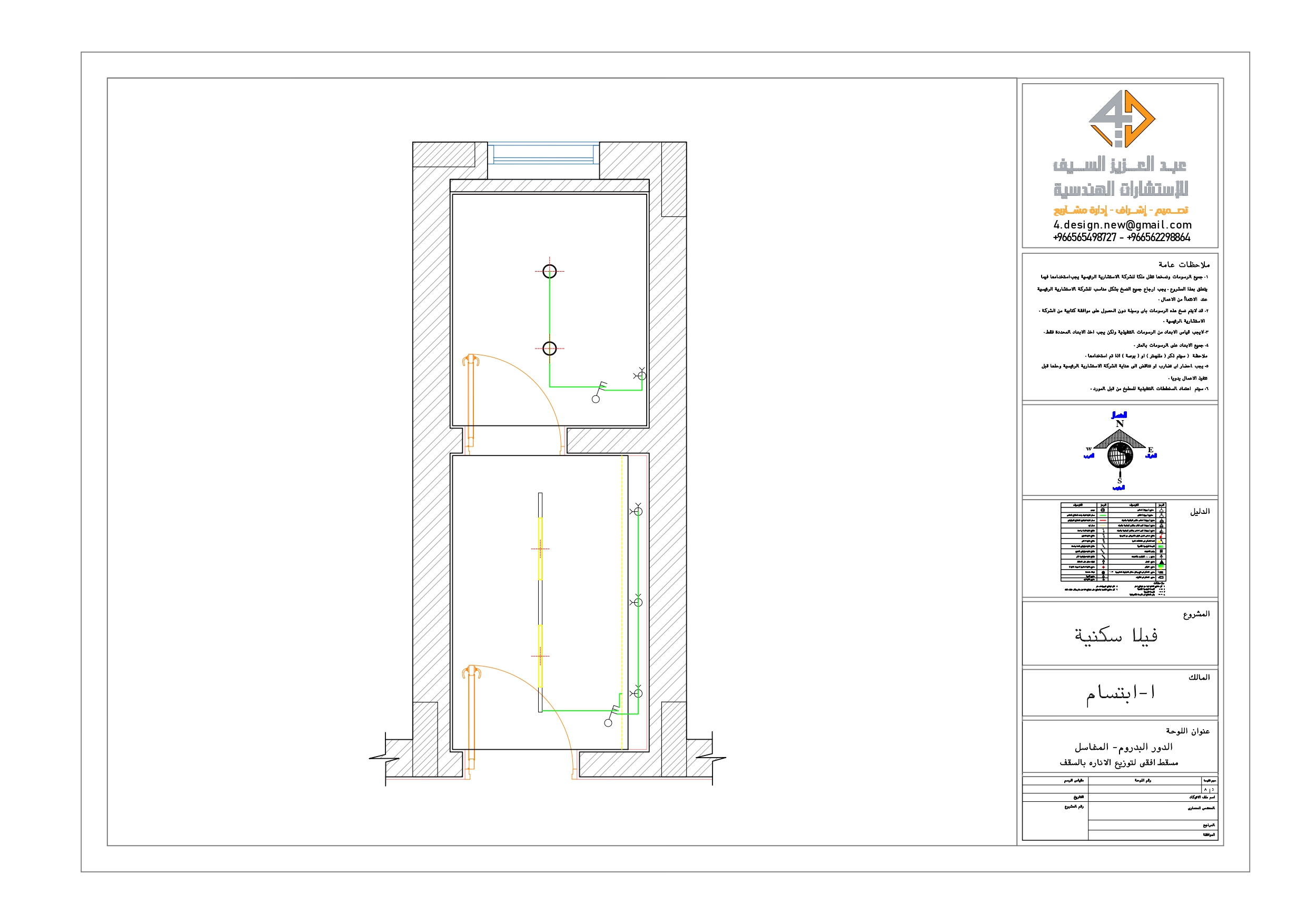Viewport: 1307px width, 924px height.
Task: Click the lower ceiling light circle in top room
Action: coord(549,349)
